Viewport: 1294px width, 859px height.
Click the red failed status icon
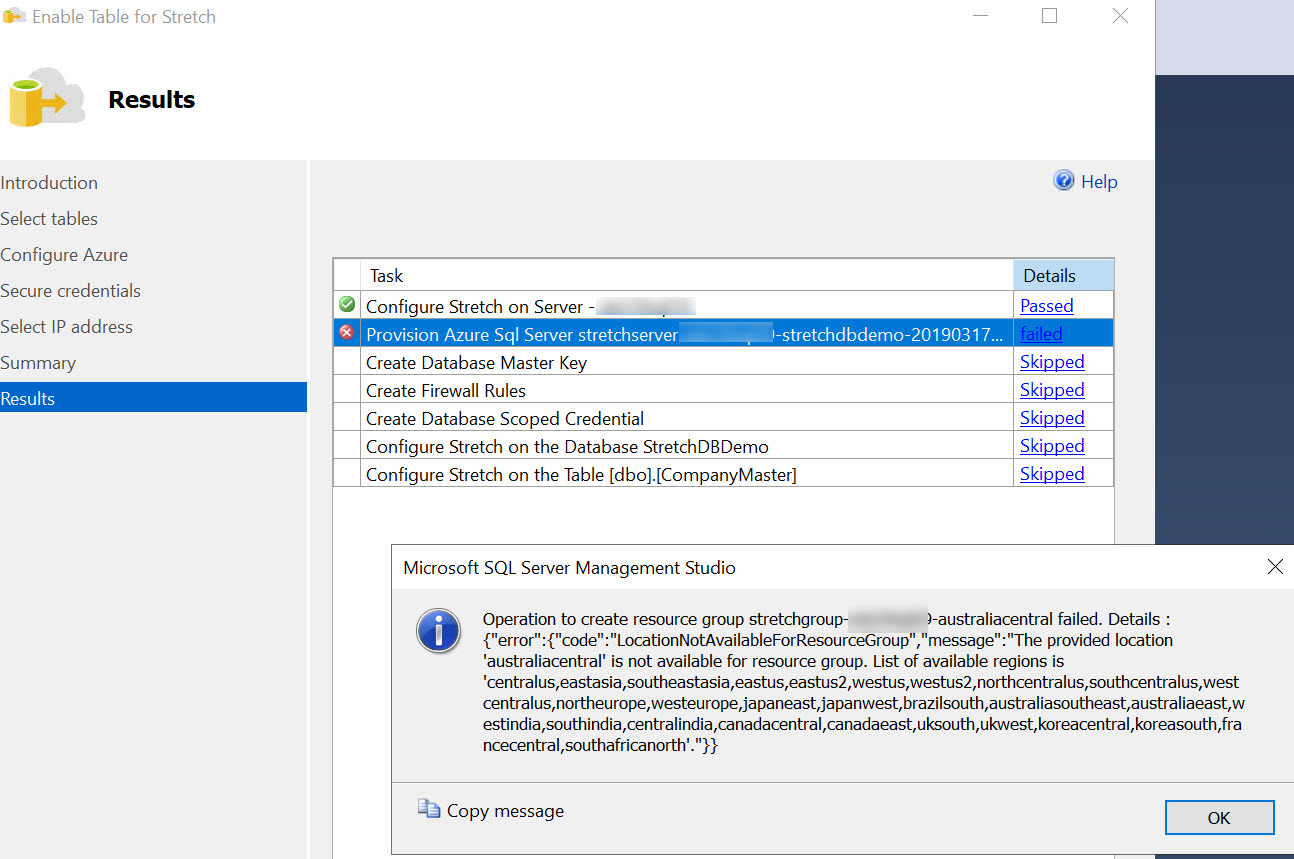click(x=347, y=332)
